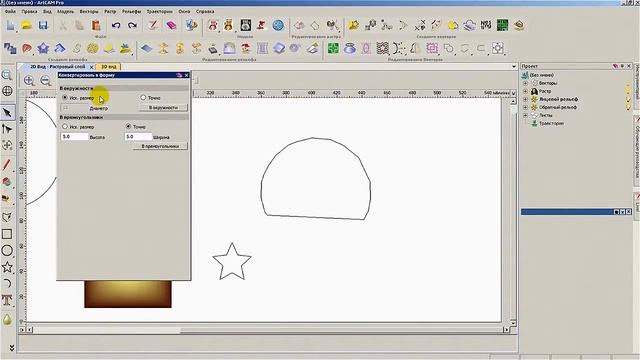Click the Ширина input field

(138, 137)
